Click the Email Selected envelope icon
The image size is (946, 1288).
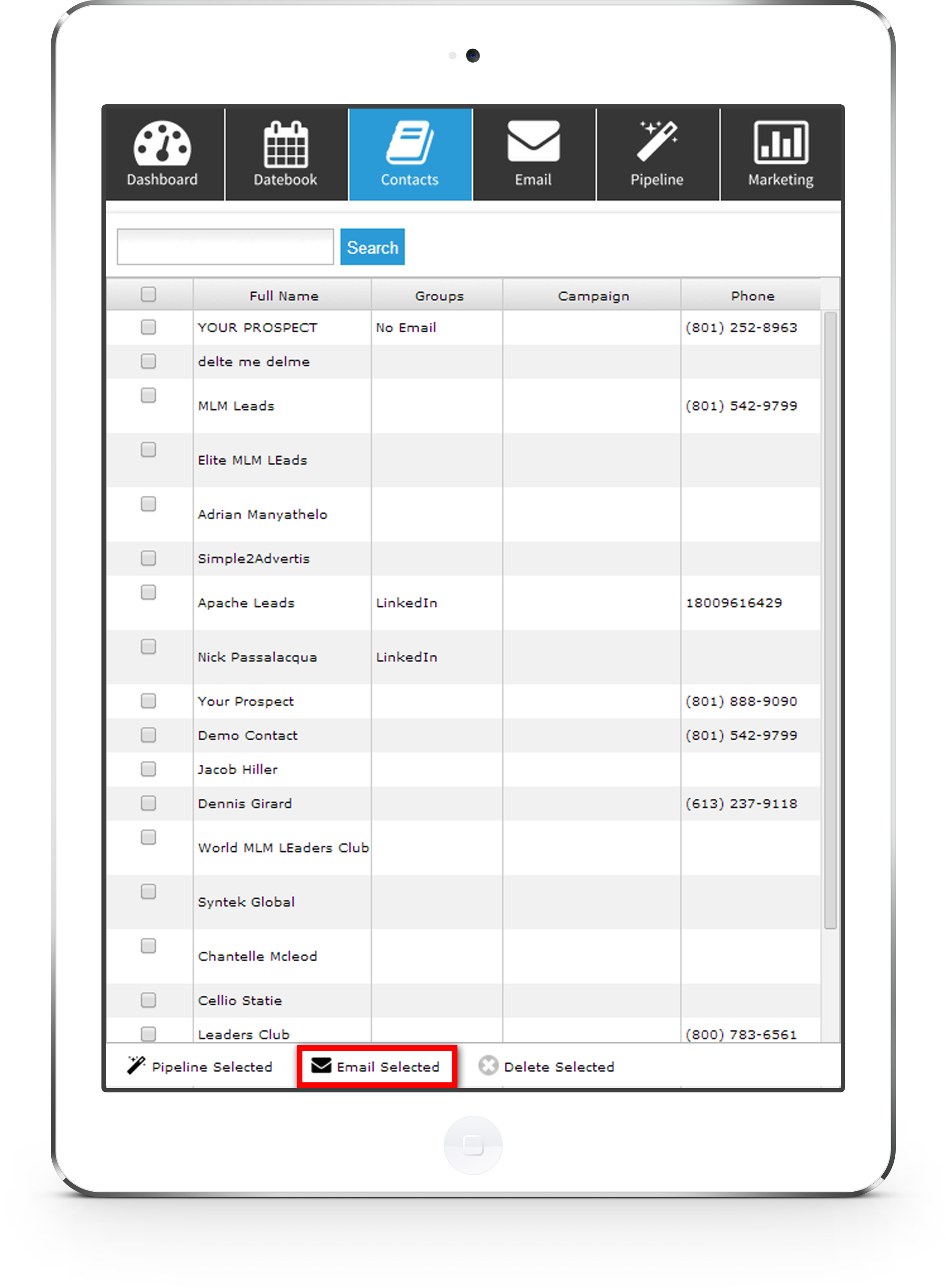321,1065
